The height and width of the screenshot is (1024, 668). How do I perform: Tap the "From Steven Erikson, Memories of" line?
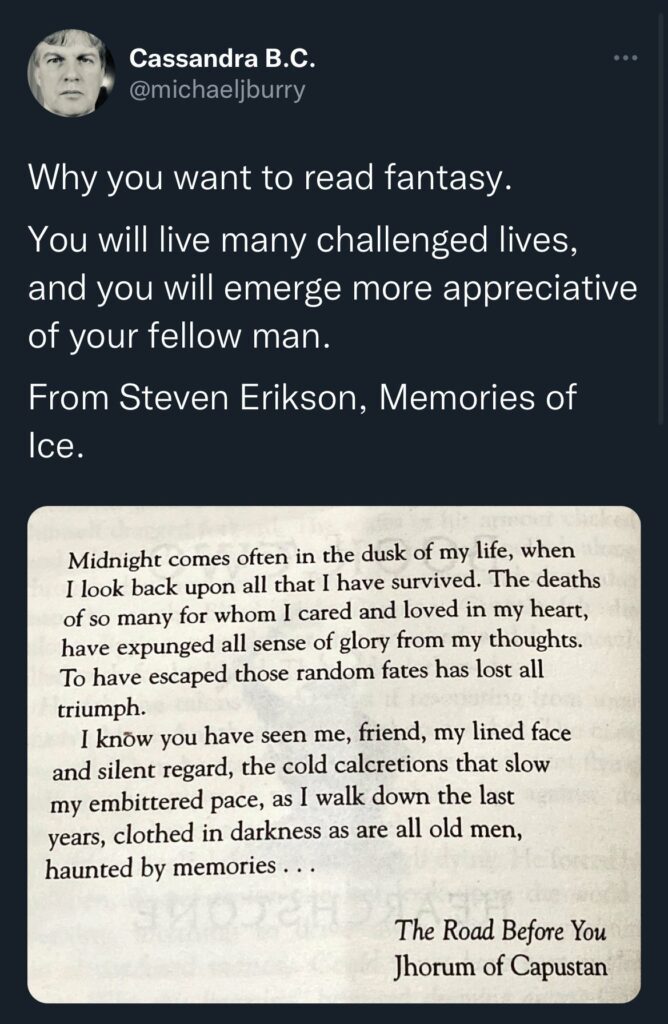(302, 398)
